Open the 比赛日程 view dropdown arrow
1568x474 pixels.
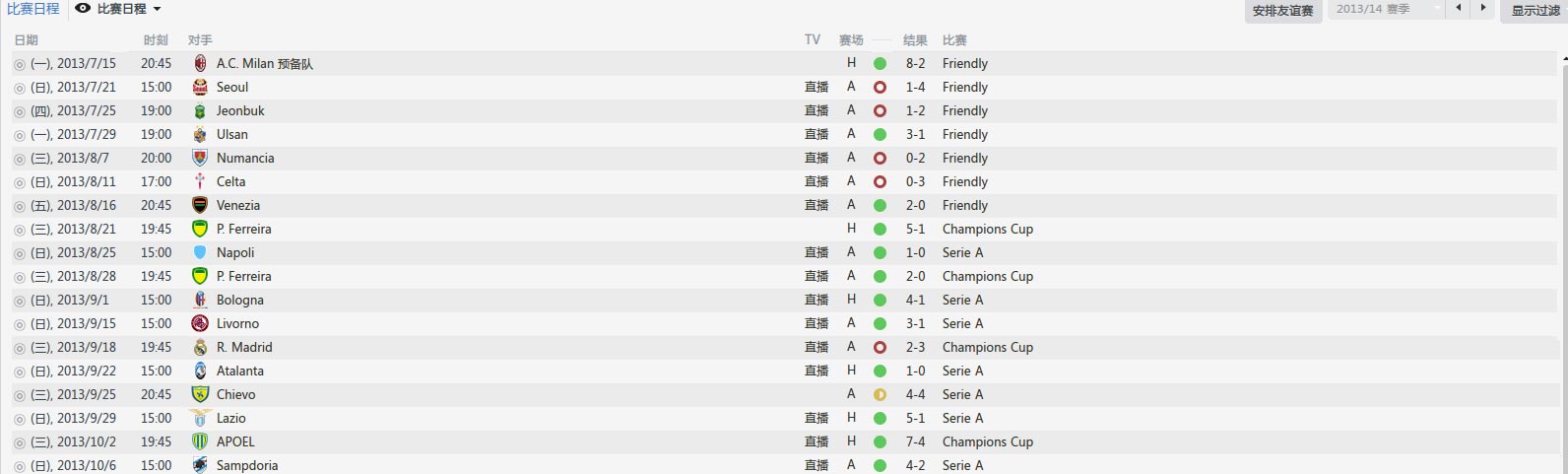point(158,9)
